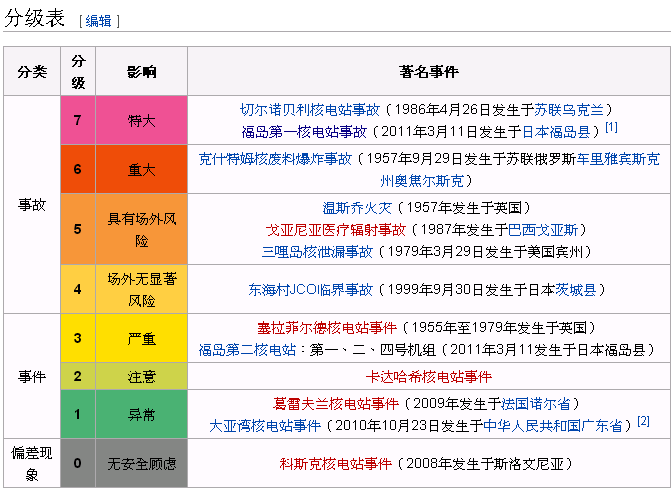
Task: Click the 影响 column header
Action: coord(141,72)
